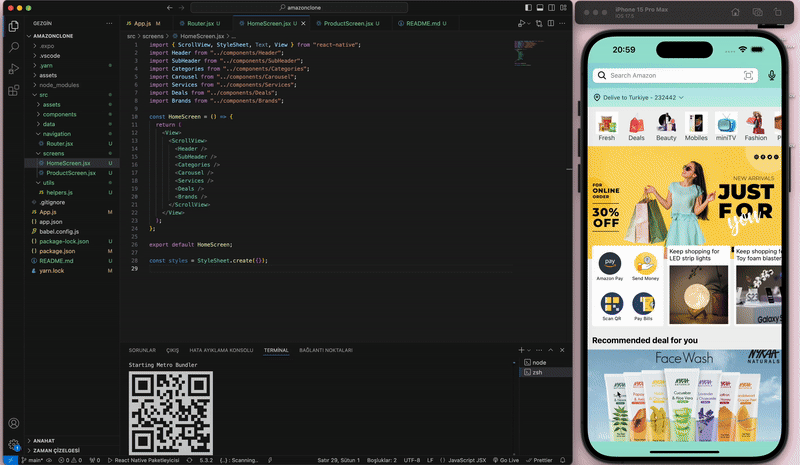800x465 pixels.
Task: Open the Explorer view in the activity bar
Action: (14, 26)
